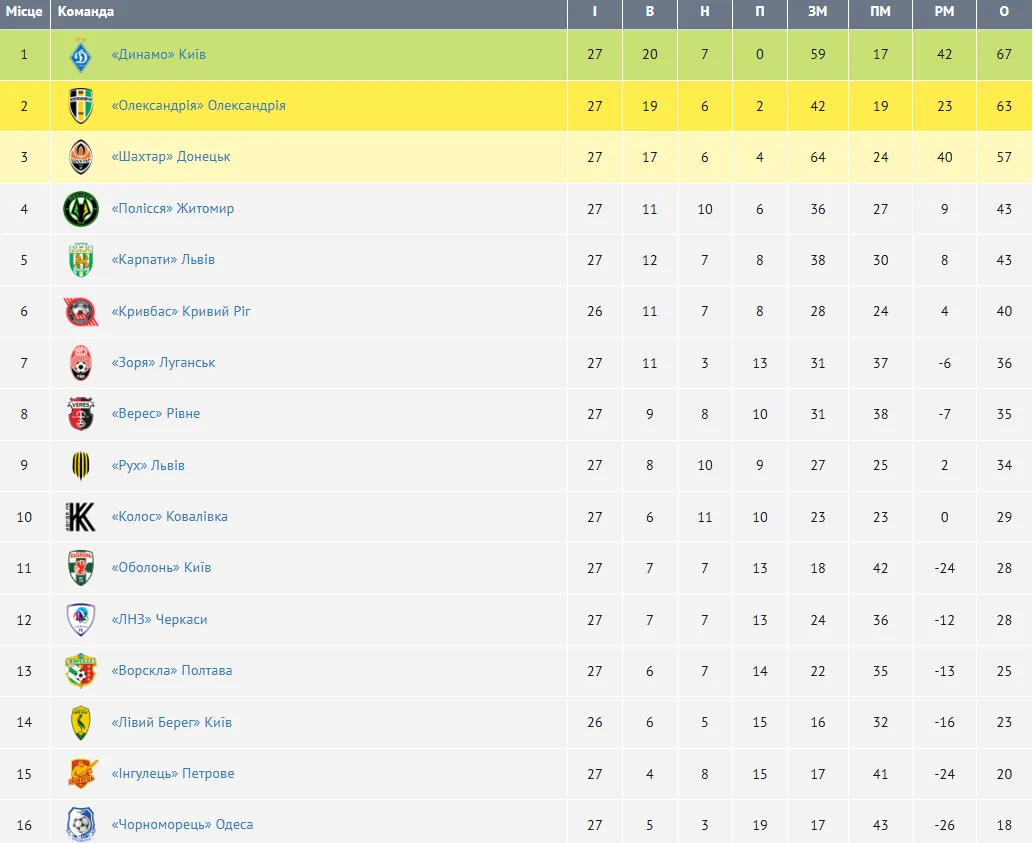Click the О points column header
The height and width of the screenshot is (843, 1033).
[1003, 12]
